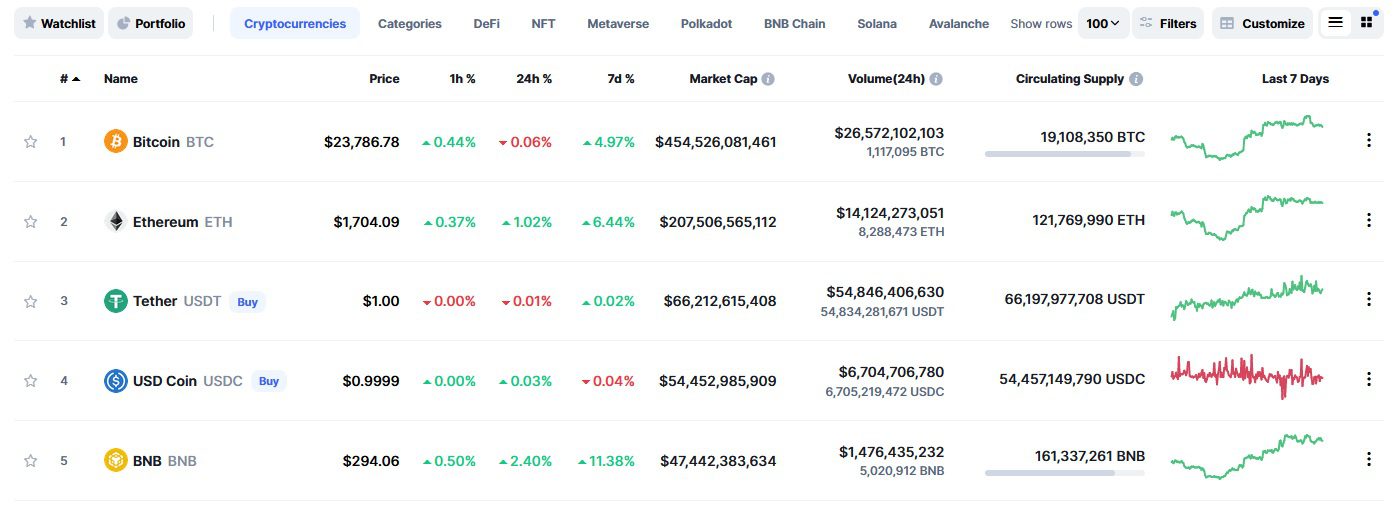Open the Filters button

pyautogui.click(x=1167, y=23)
